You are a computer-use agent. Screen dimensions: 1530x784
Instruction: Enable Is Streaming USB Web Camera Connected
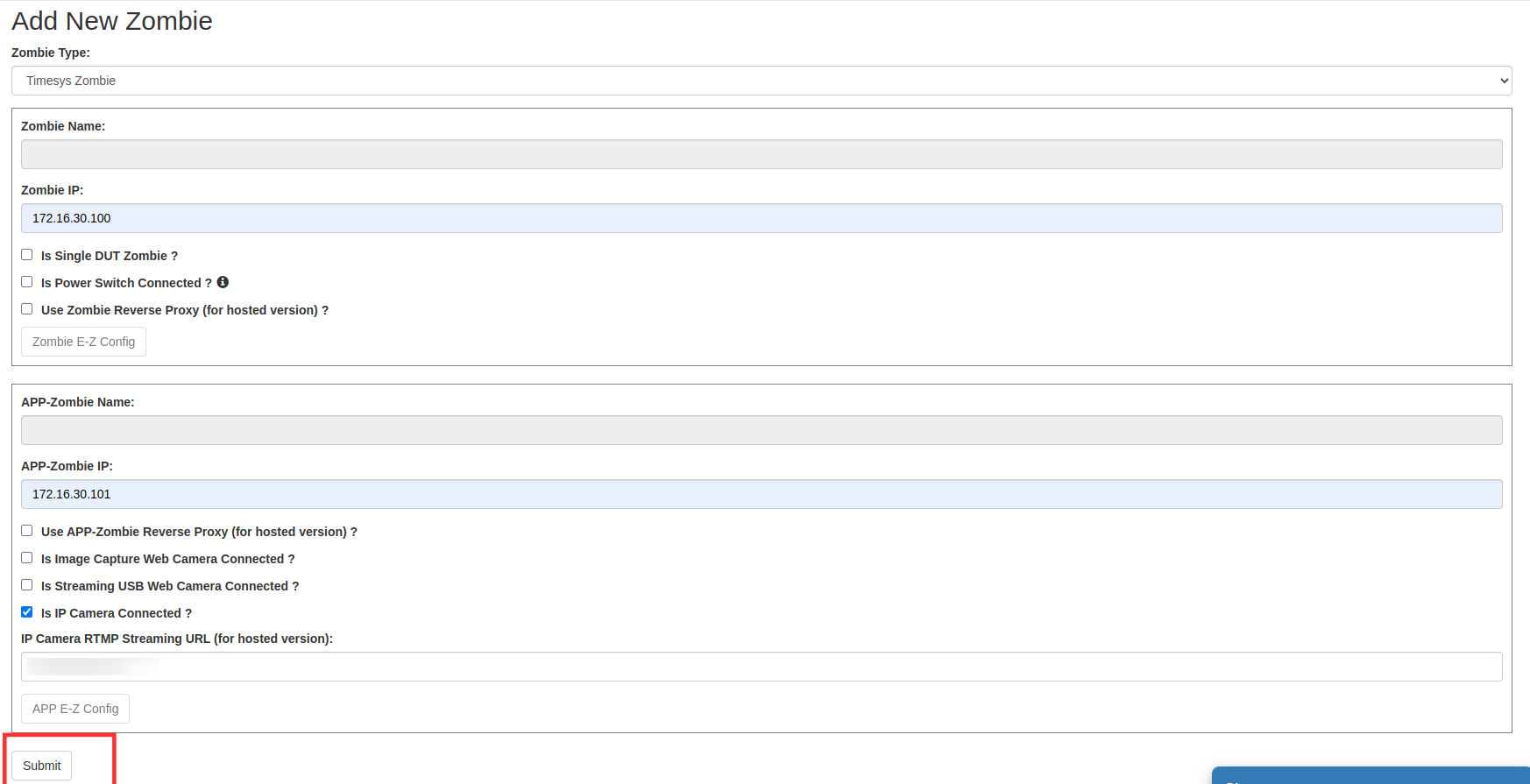(x=27, y=585)
